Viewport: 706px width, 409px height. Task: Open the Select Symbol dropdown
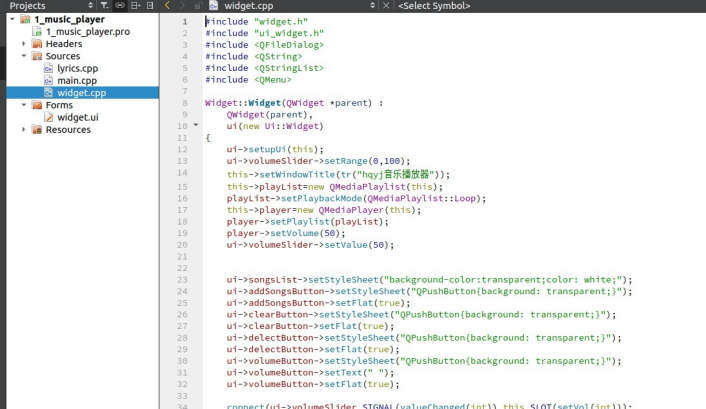pos(434,5)
